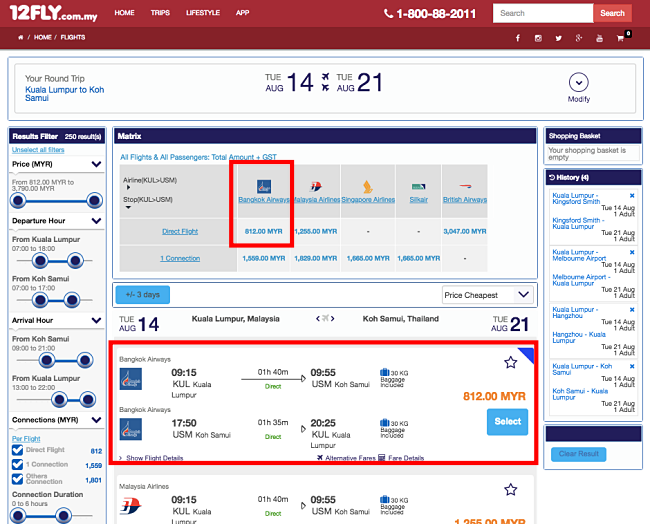
Task: Click the red Search button
Action: pyautogui.click(x=612, y=13)
